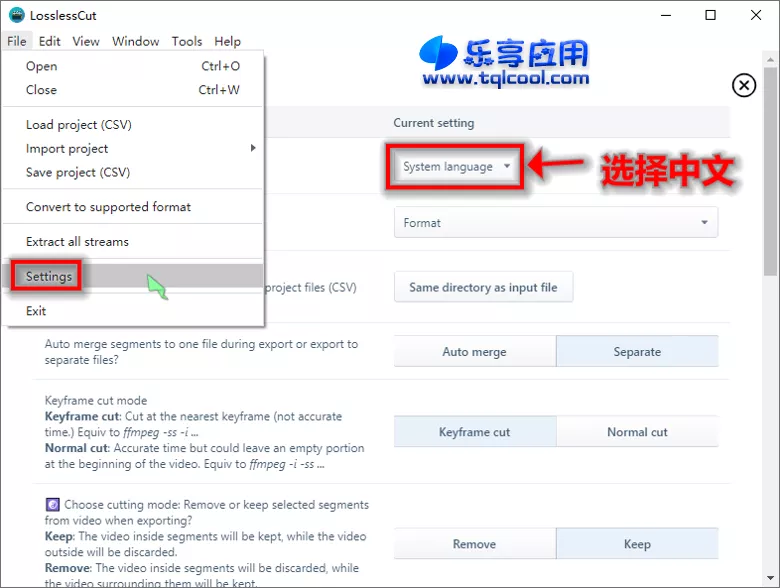Choose Exit from the File menu
Image resolution: width=780 pixels, height=588 pixels.
(133, 311)
